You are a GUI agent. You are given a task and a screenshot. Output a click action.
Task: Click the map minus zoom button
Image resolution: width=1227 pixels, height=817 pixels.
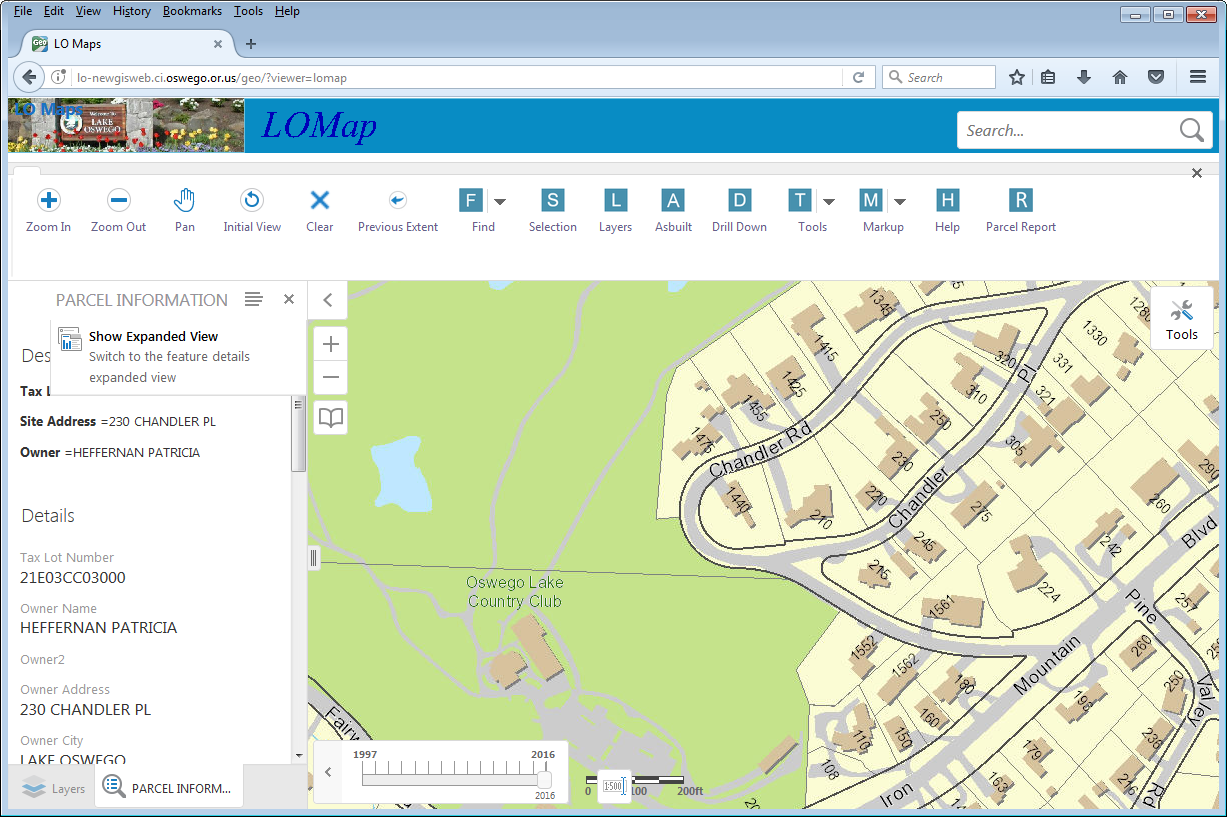point(331,378)
